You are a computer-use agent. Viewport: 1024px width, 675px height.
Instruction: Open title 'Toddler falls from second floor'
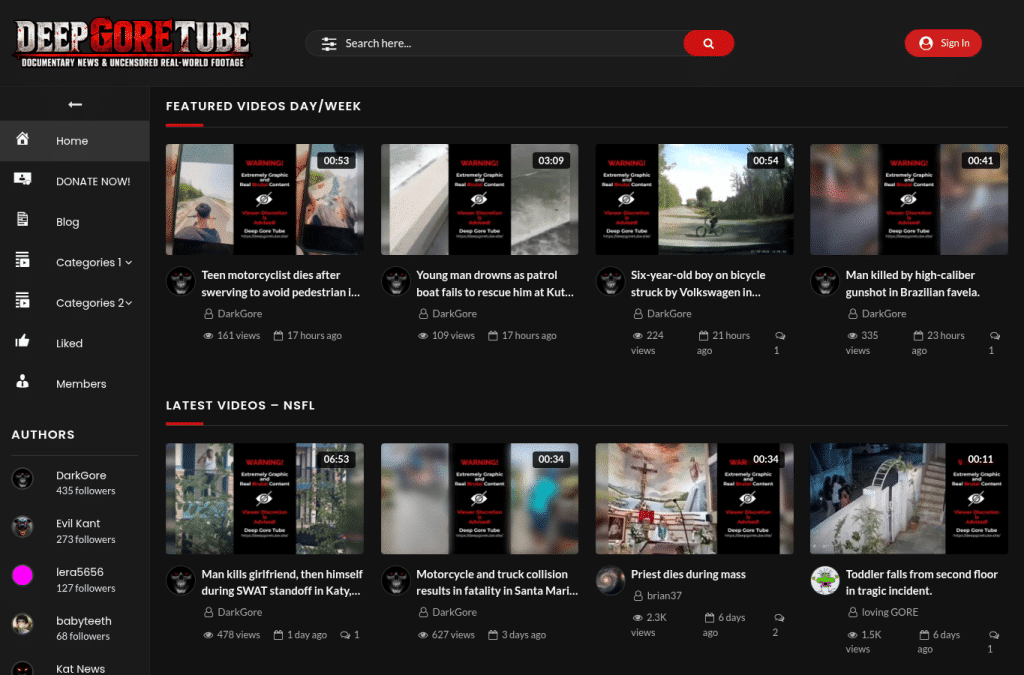click(x=921, y=582)
